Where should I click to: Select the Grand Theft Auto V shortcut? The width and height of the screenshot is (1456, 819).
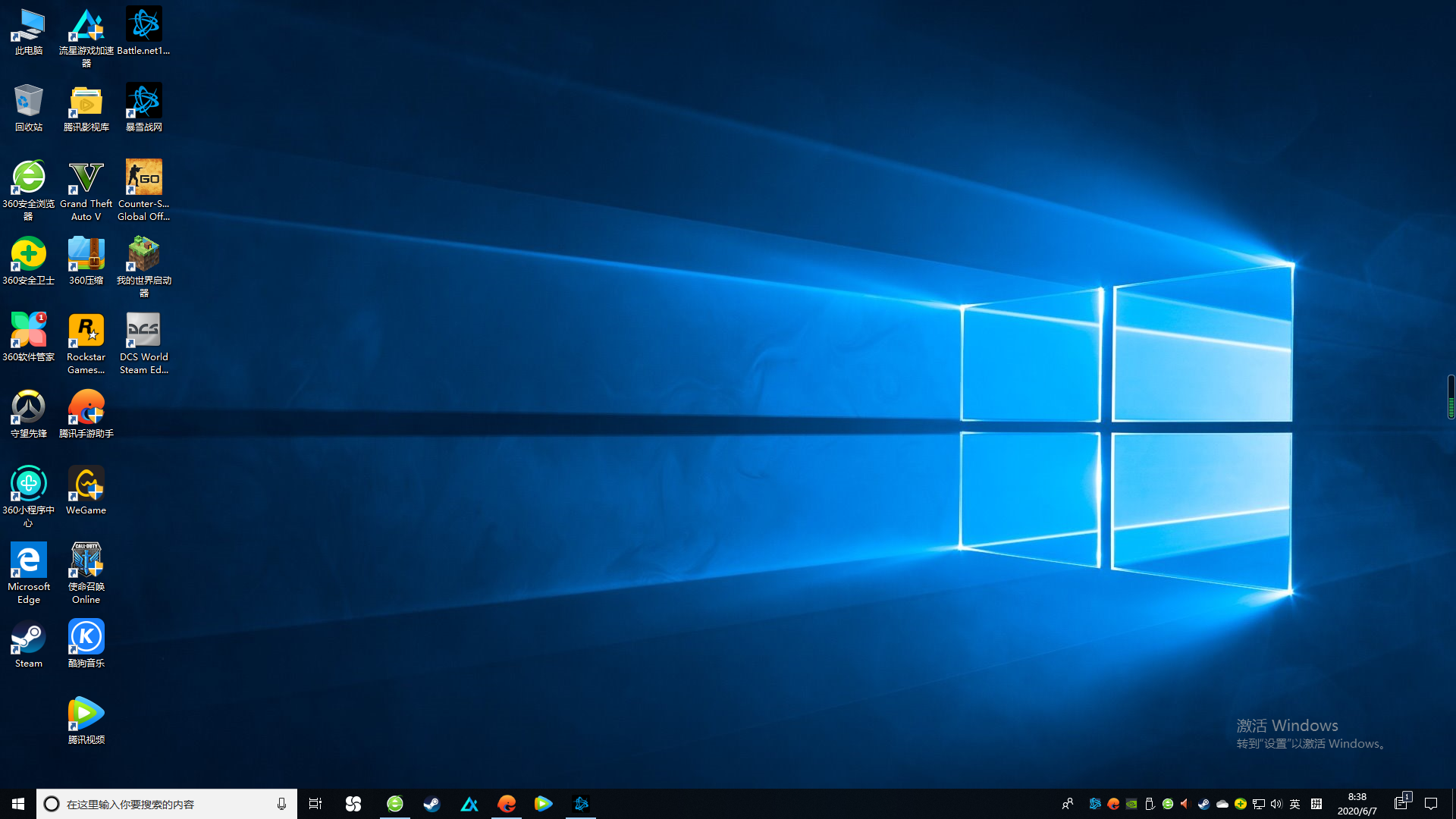click(86, 191)
